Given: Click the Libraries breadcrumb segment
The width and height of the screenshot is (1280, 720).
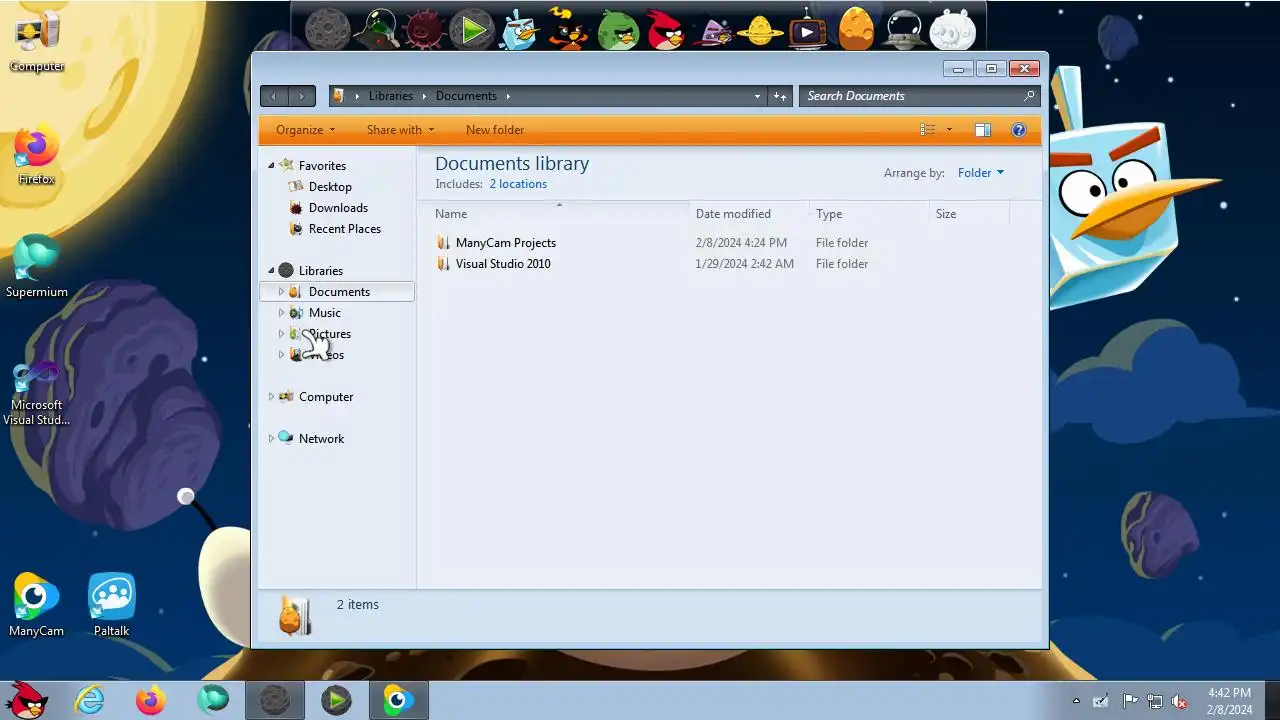Looking at the screenshot, I should point(390,96).
